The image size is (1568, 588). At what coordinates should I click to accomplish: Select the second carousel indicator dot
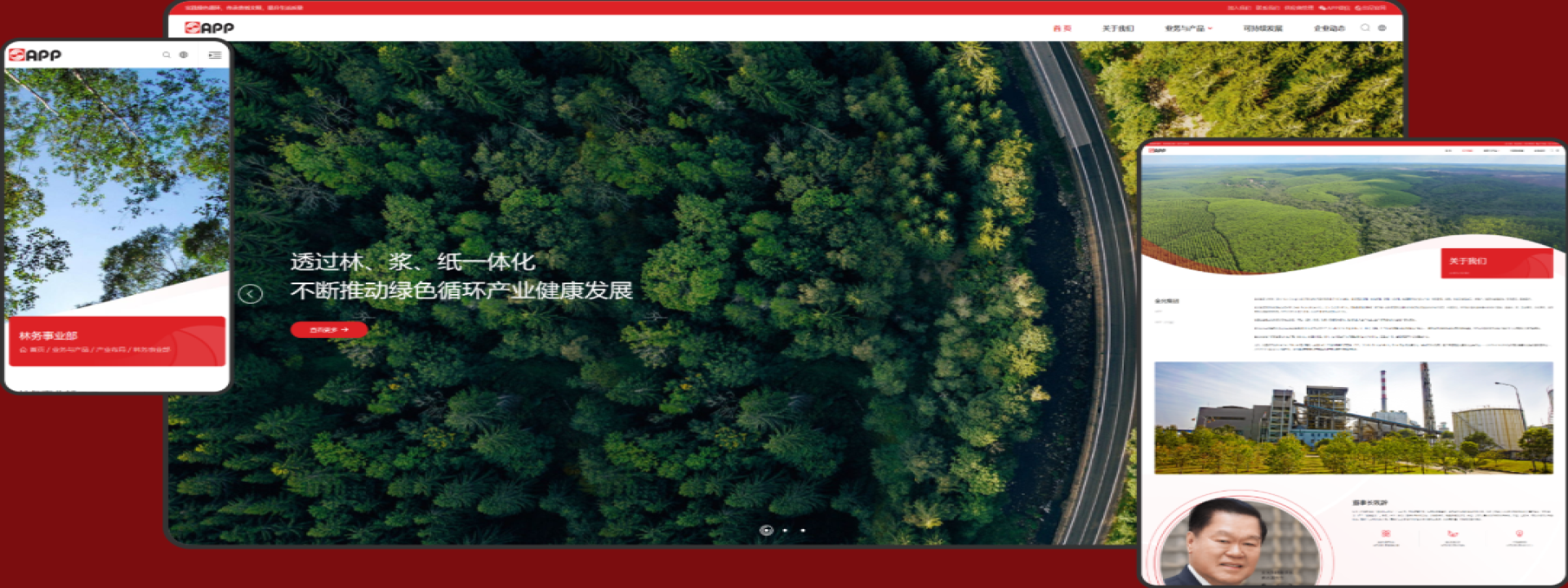click(785, 530)
